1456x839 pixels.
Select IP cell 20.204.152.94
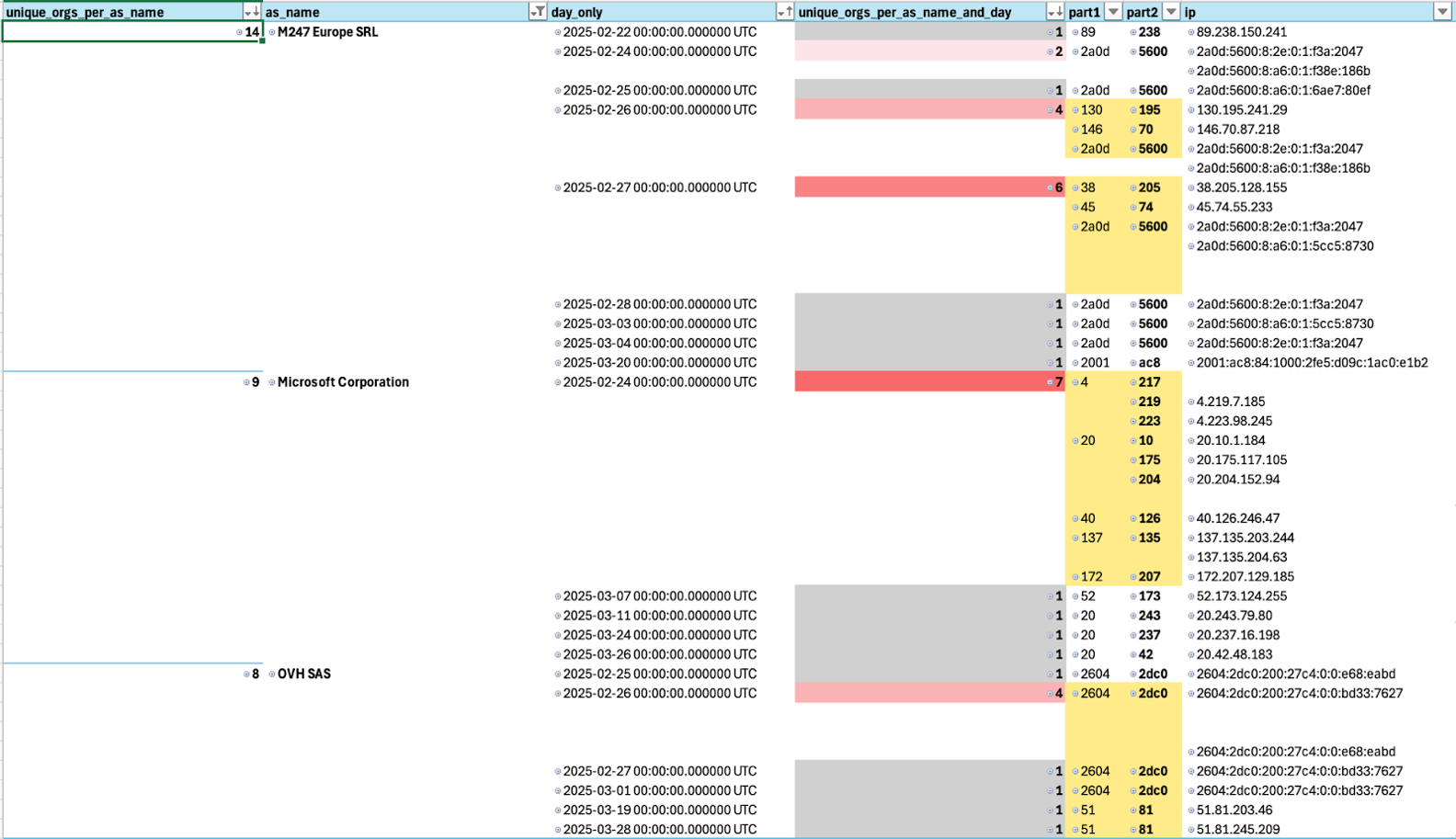pos(1318,480)
